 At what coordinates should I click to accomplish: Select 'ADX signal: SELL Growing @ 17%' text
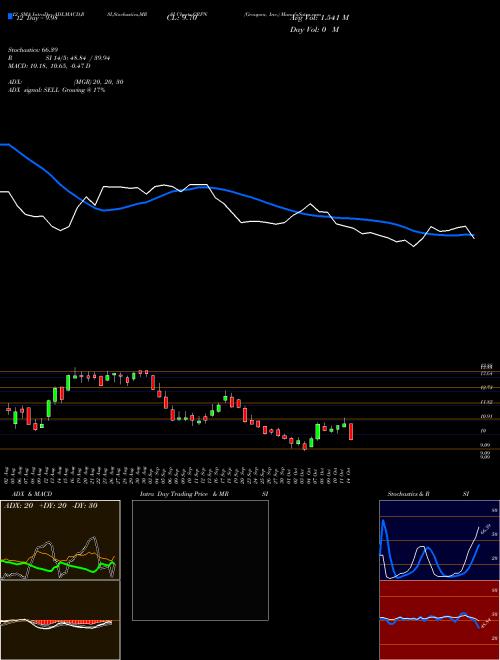[x=56, y=90]
